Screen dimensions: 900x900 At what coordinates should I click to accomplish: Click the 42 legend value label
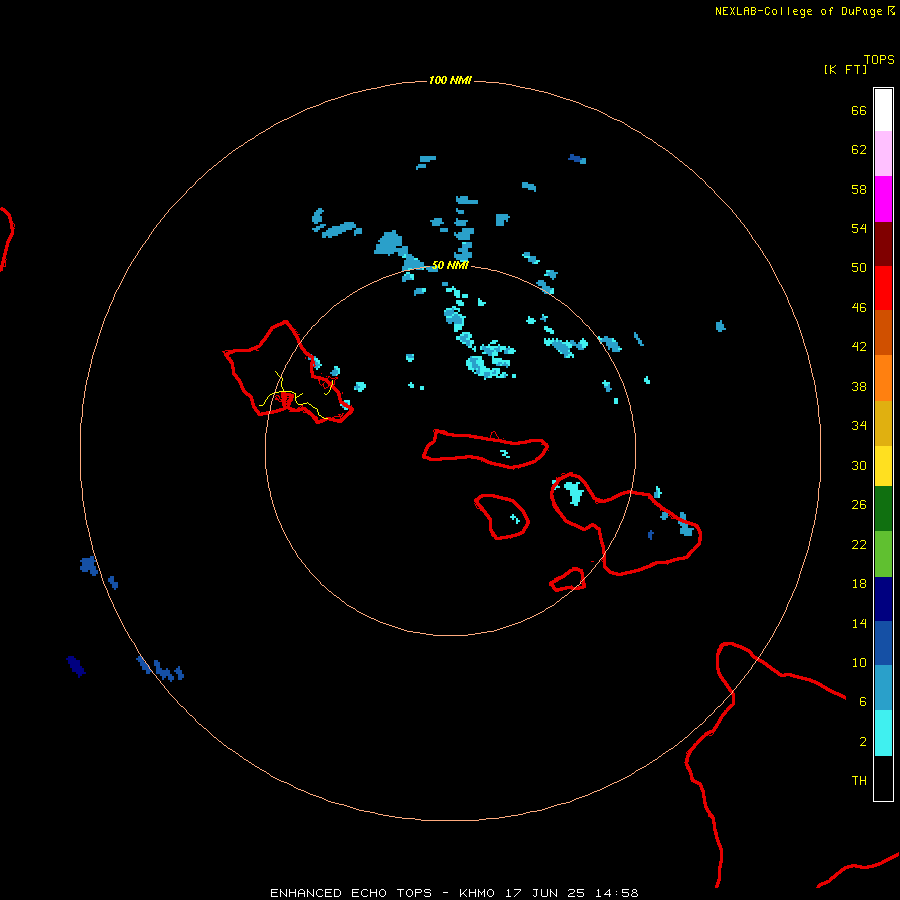coord(859,347)
